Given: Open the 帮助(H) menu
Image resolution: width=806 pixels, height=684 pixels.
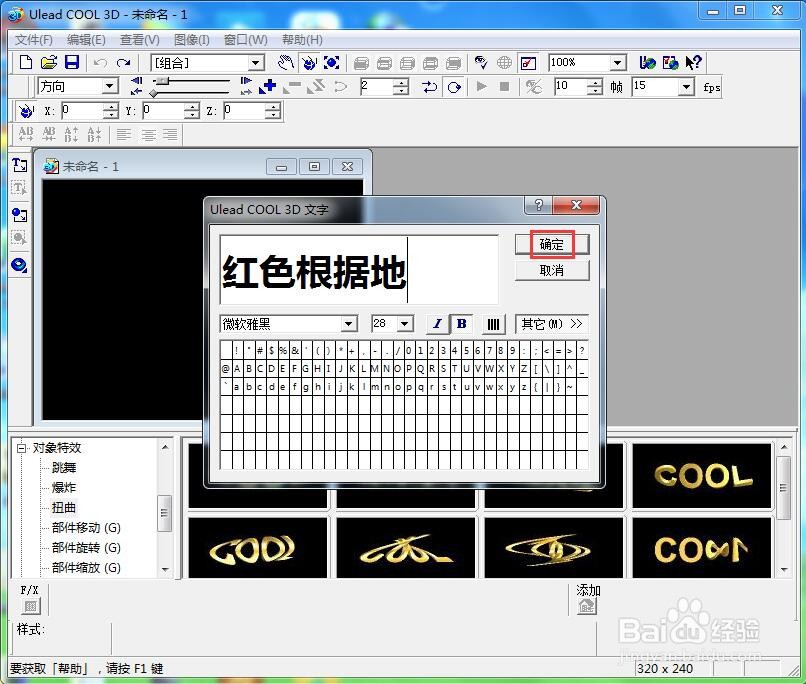Looking at the screenshot, I should tap(302, 40).
